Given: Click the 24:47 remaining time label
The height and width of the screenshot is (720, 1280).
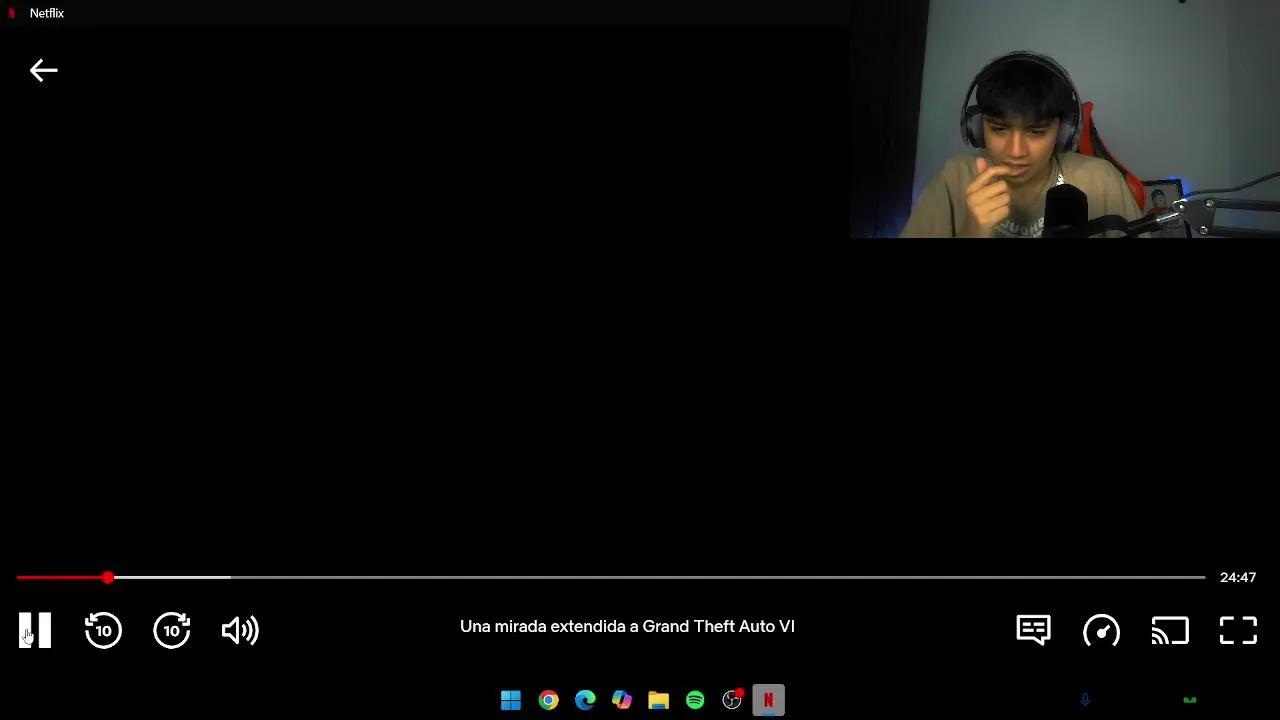Looking at the screenshot, I should coord(1238,577).
